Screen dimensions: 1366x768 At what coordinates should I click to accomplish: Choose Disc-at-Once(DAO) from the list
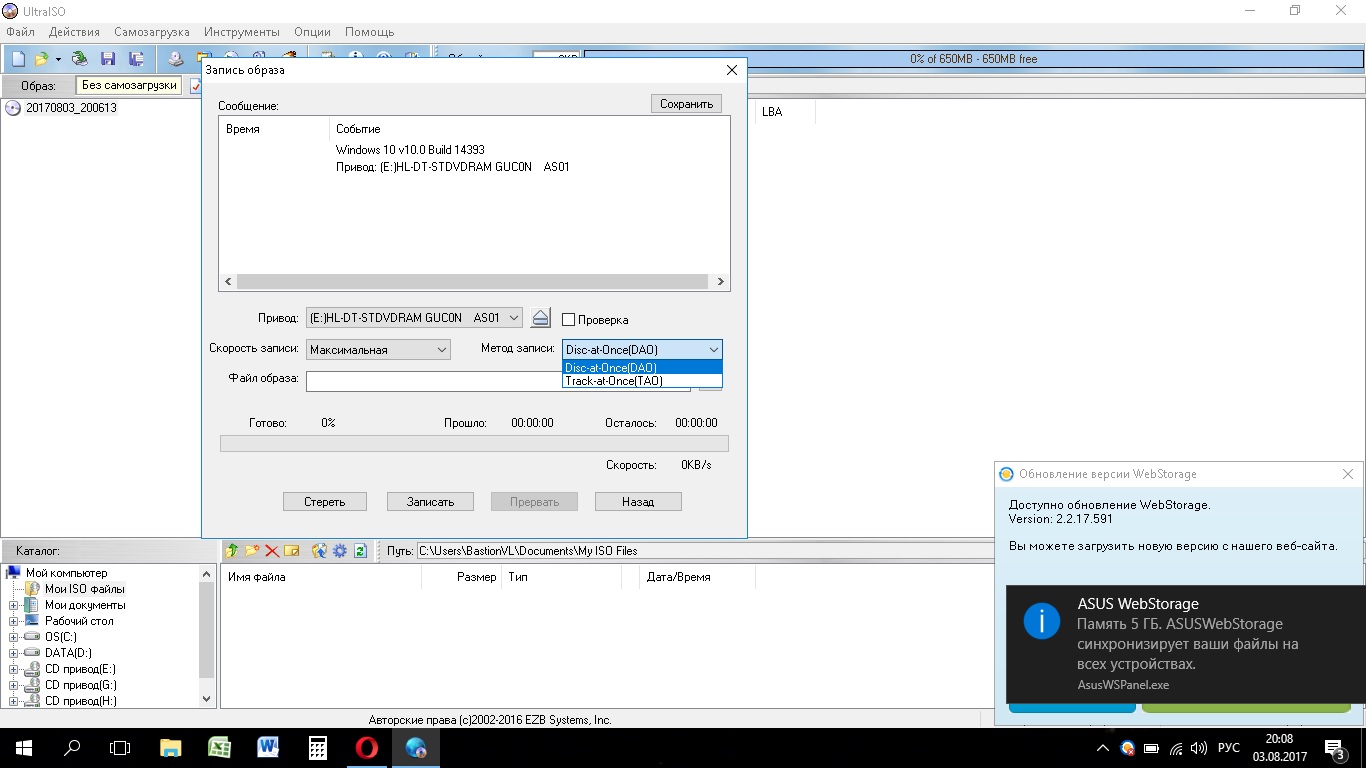[x=642, y=367]
